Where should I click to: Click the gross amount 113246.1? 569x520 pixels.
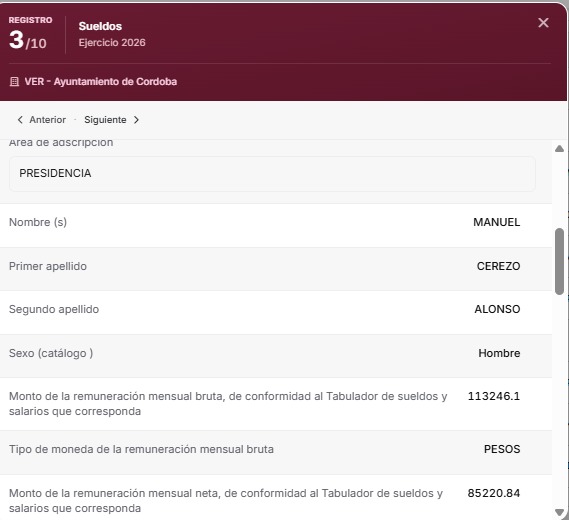pos(494,396)
